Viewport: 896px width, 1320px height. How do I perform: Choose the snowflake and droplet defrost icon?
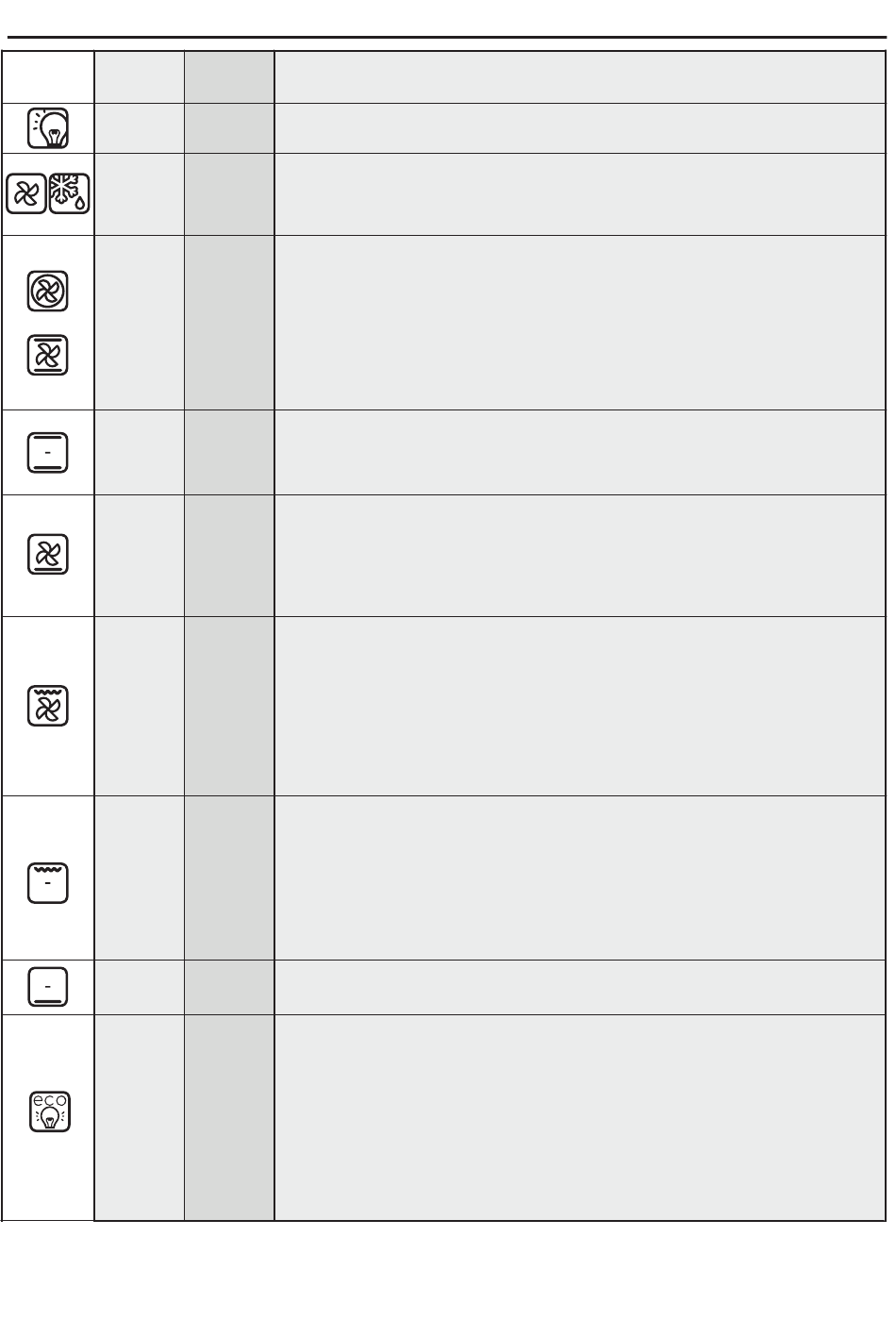click(70, 193)
